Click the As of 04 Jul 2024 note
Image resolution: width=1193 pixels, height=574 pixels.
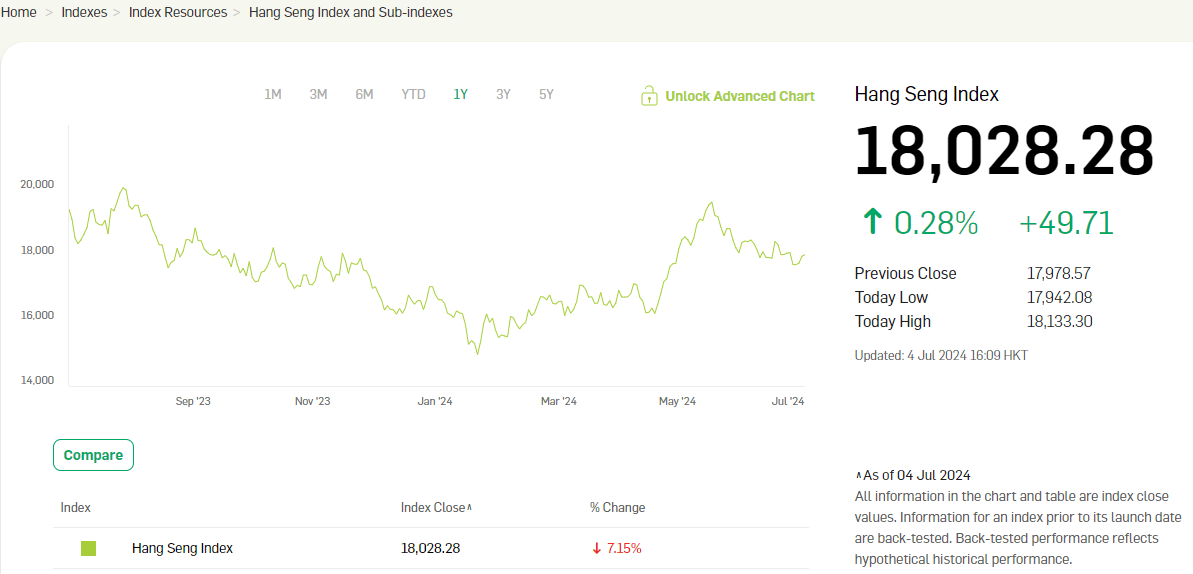click(913, 475)
